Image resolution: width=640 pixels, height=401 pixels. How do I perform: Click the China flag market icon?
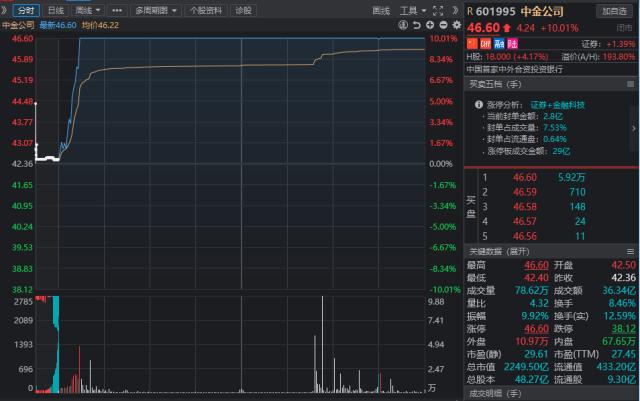click(x=472, y=43)
